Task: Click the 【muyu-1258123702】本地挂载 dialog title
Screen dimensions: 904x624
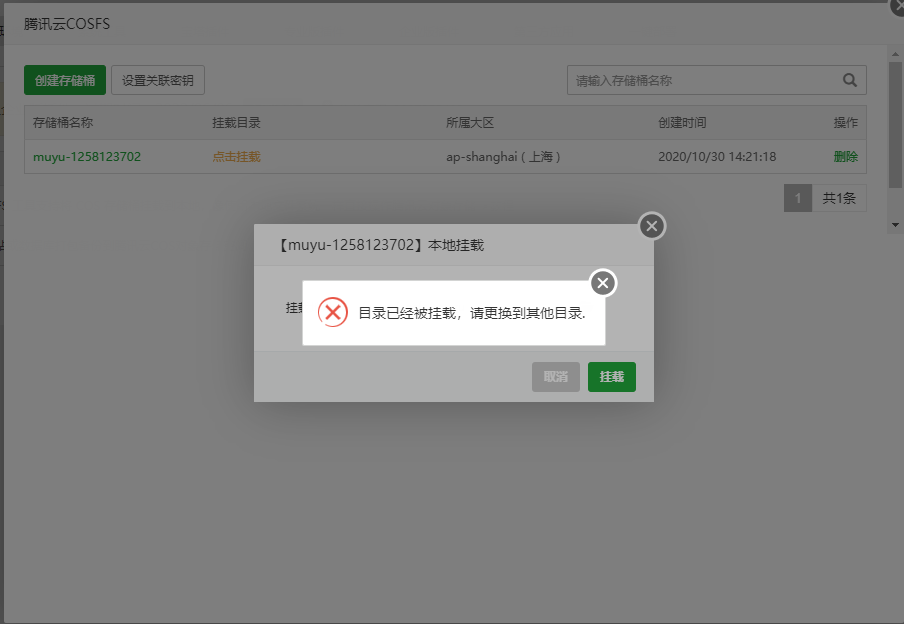Action: pyautogui.click(x=381, y=245)
